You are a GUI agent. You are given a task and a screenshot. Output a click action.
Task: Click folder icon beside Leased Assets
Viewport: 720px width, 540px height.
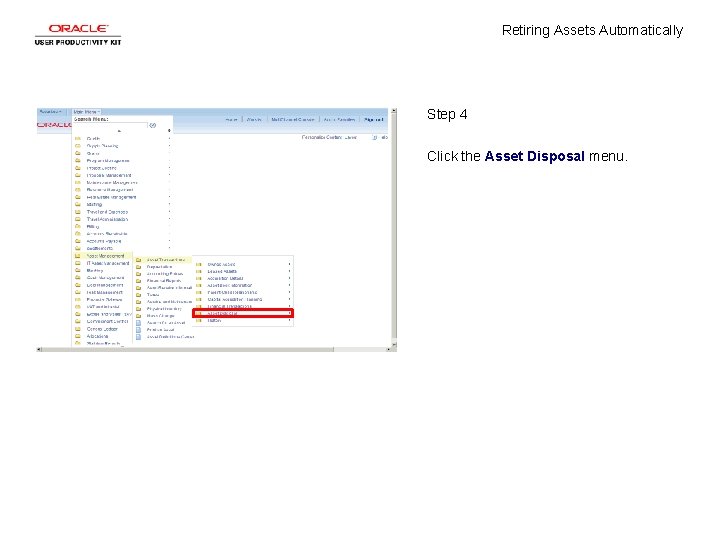point(199,271)
